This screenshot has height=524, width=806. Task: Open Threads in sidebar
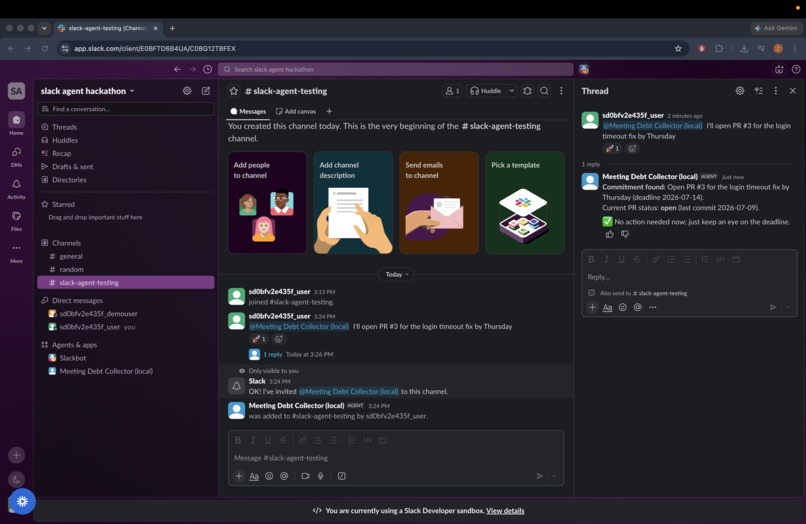point(126,127)
